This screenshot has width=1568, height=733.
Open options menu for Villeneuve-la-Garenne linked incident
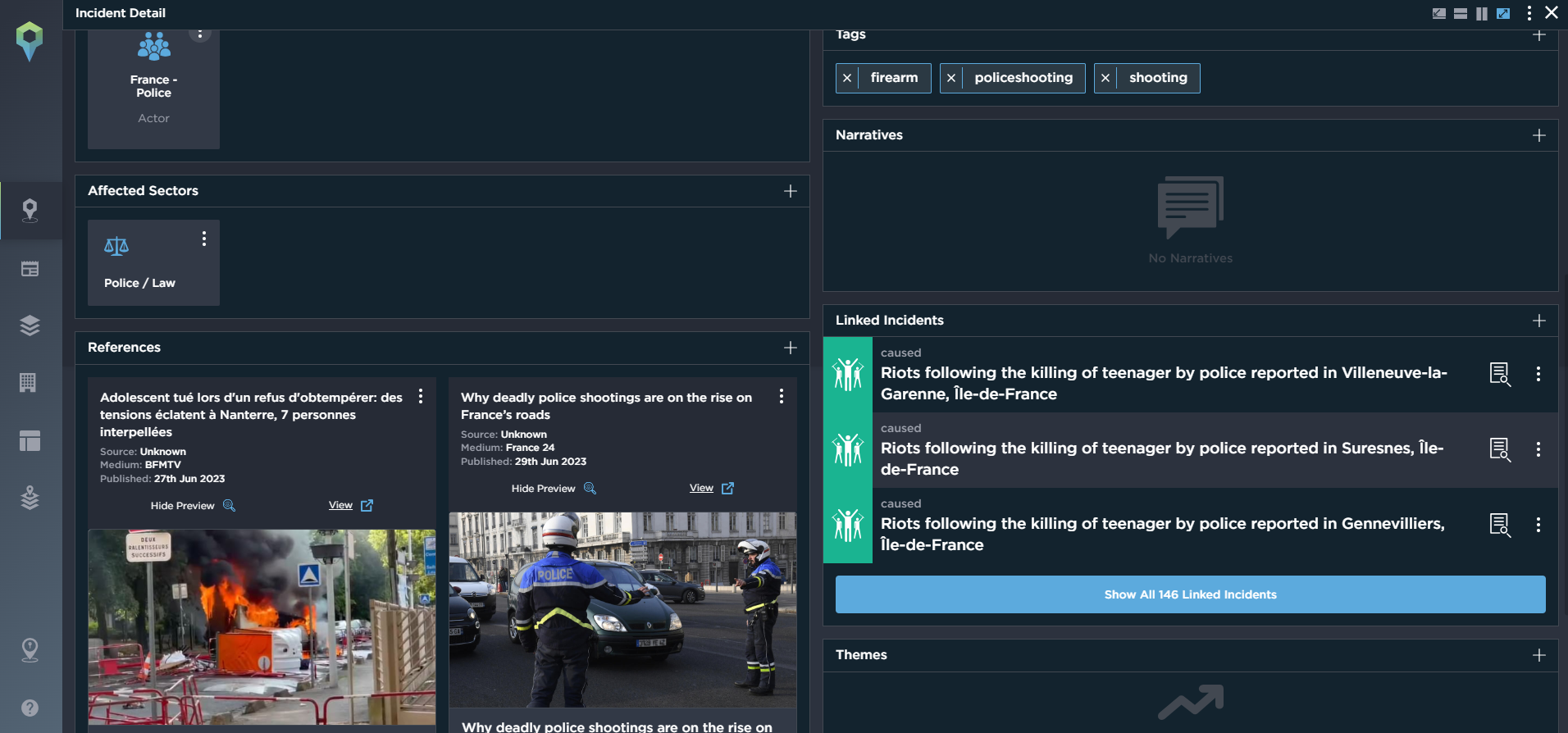click(1538, 374)
